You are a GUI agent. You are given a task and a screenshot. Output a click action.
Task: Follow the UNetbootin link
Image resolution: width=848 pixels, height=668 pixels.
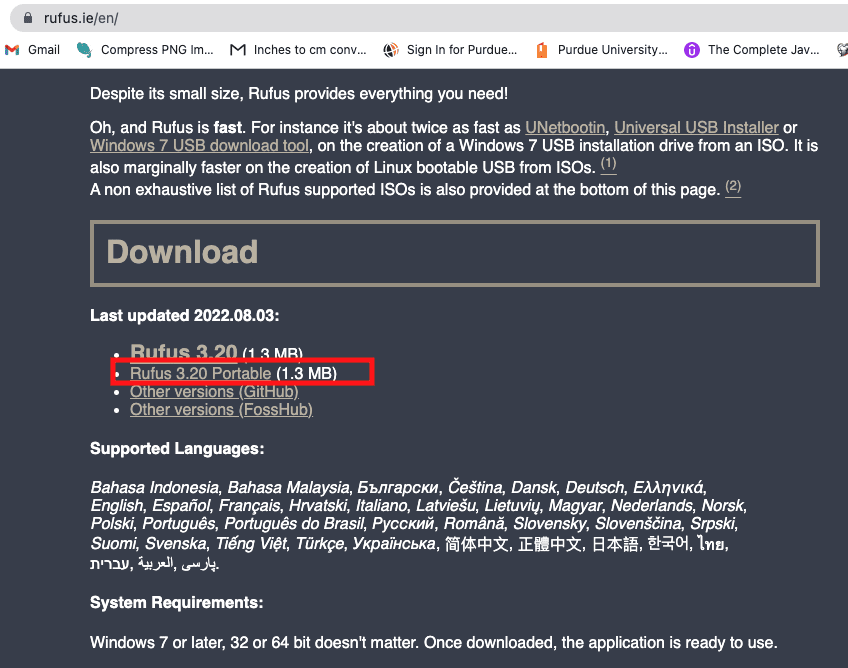coord(565,128)
